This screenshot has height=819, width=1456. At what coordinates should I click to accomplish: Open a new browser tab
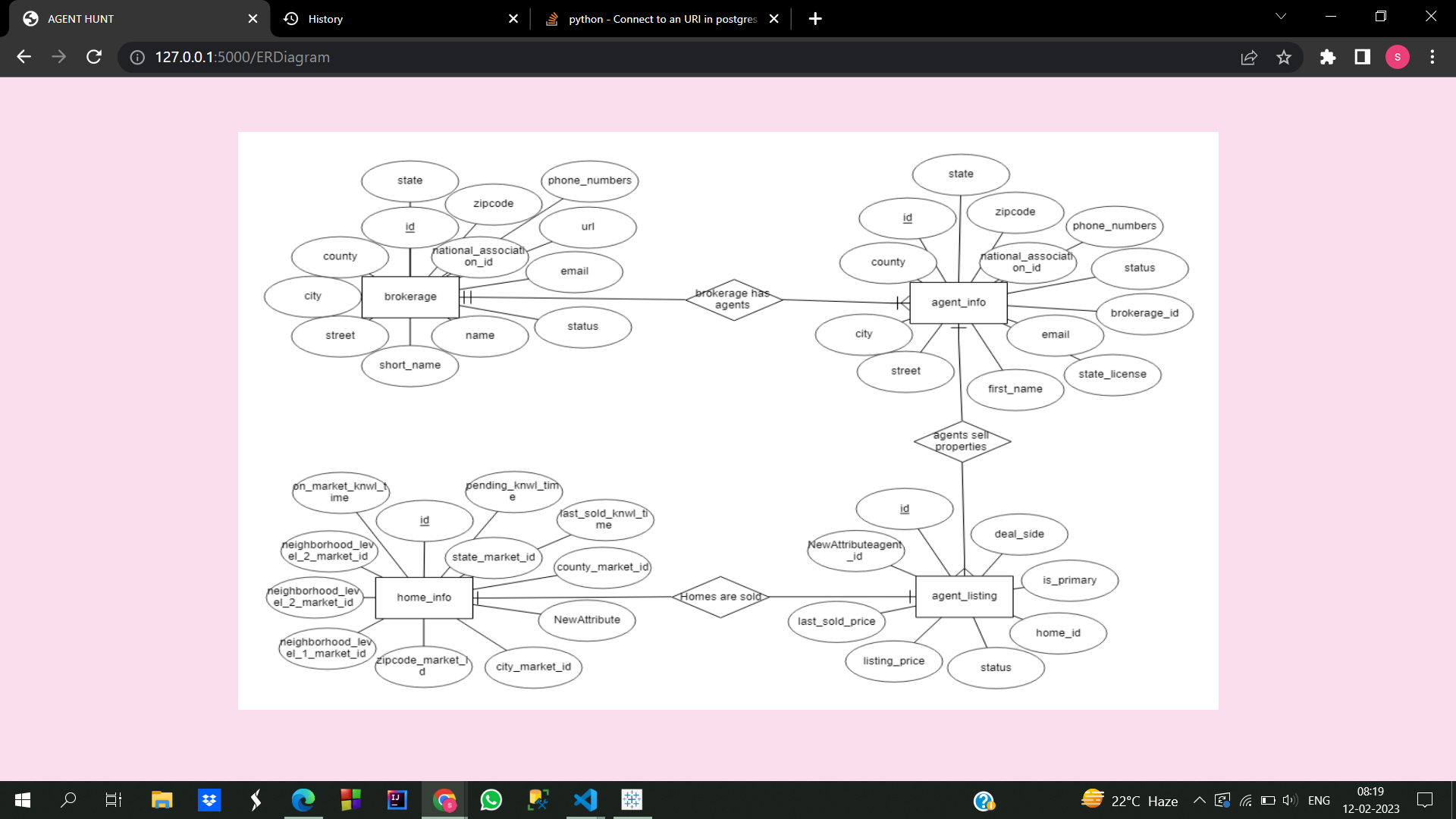(815, 19)
